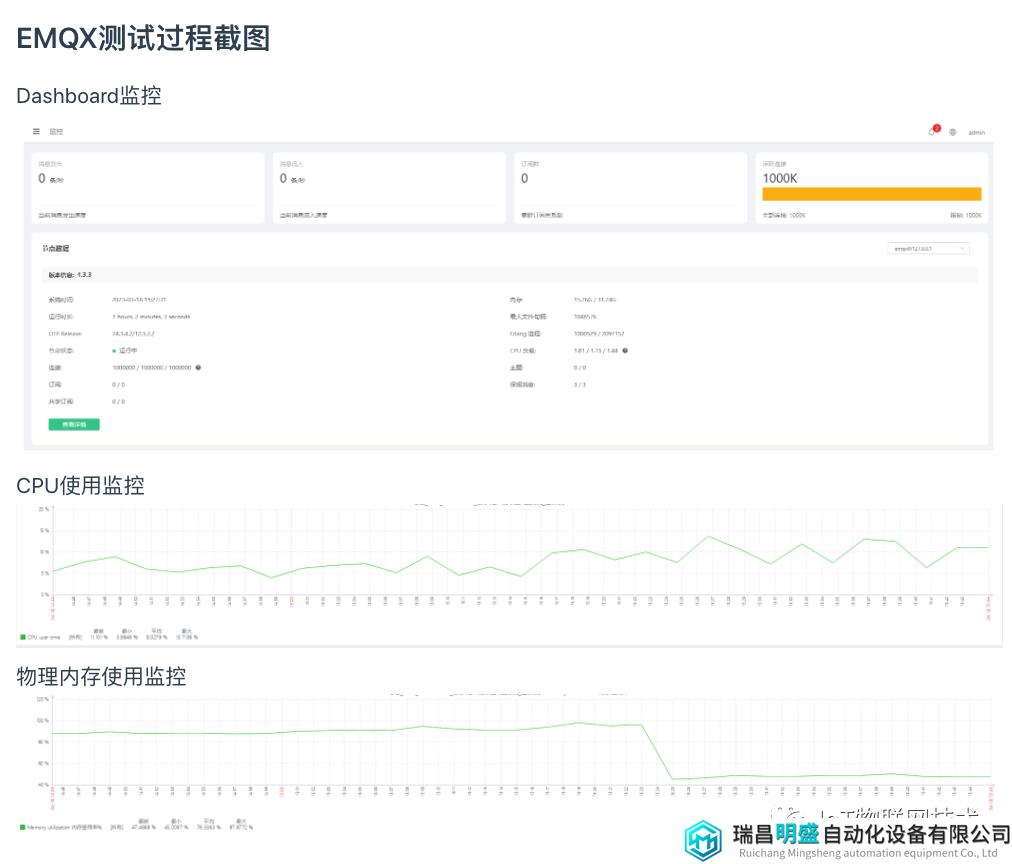
Task: Click the info icon next to the connections value
Action: tap(198, 367)
